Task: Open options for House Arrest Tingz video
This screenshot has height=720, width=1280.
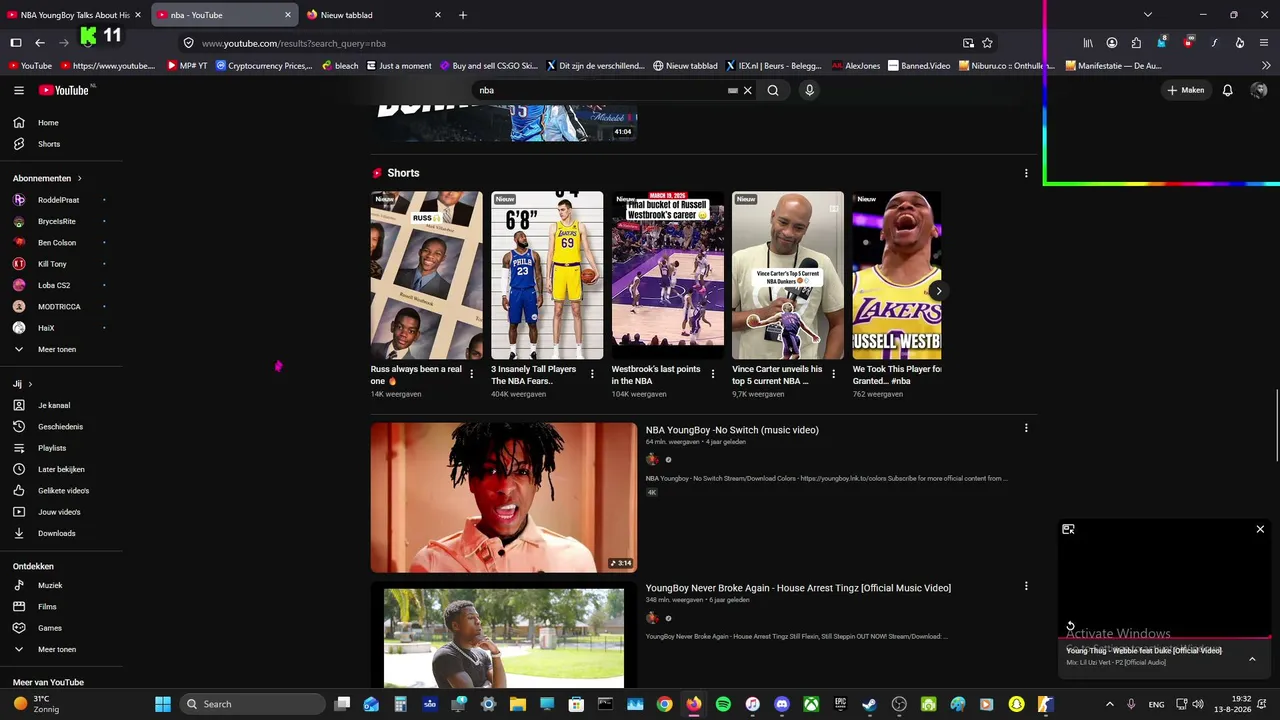Action: pyautogui.click(x=1026, y=587)
